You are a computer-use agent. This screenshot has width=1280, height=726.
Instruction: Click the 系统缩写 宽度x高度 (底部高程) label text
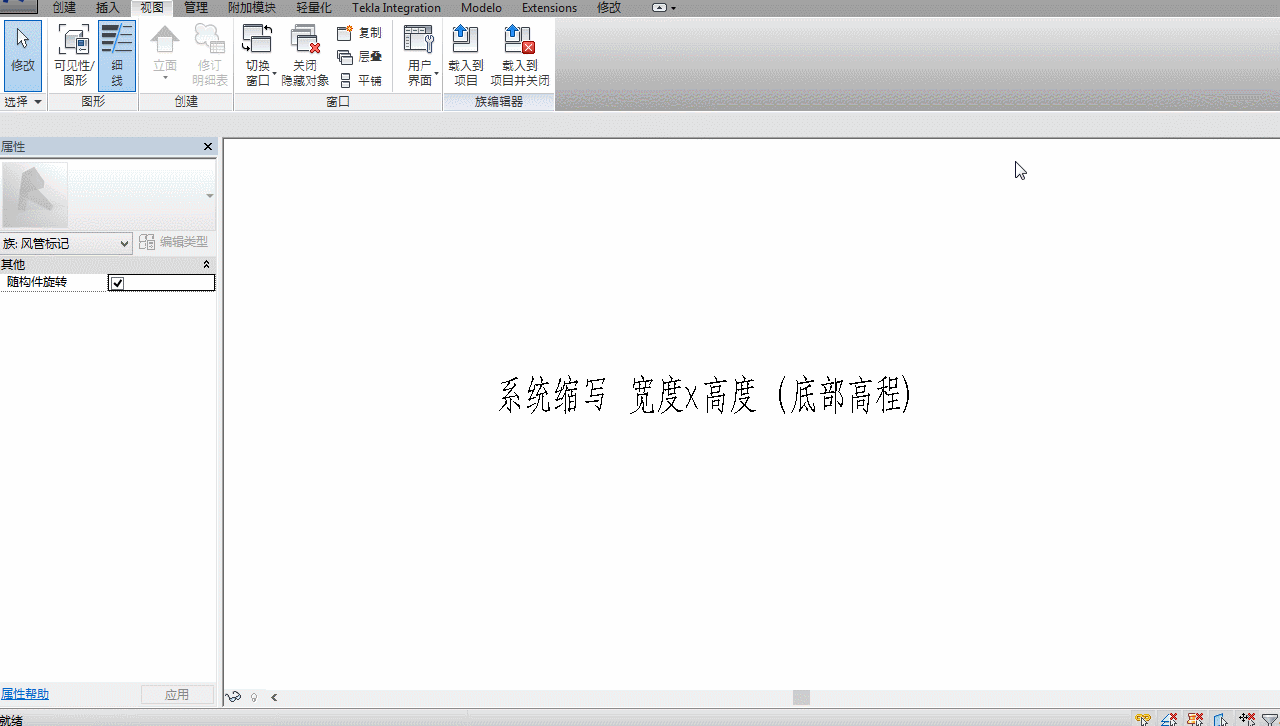click(x=706, y=395)
